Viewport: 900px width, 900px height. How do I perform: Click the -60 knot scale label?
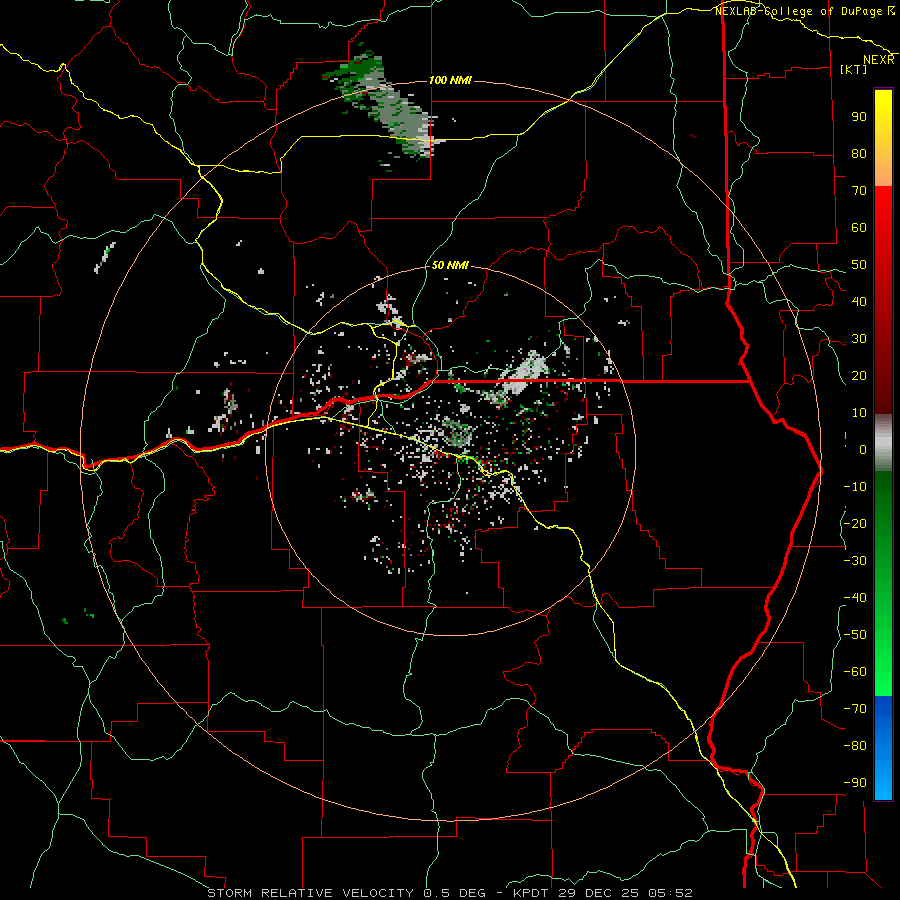(855, 672)
